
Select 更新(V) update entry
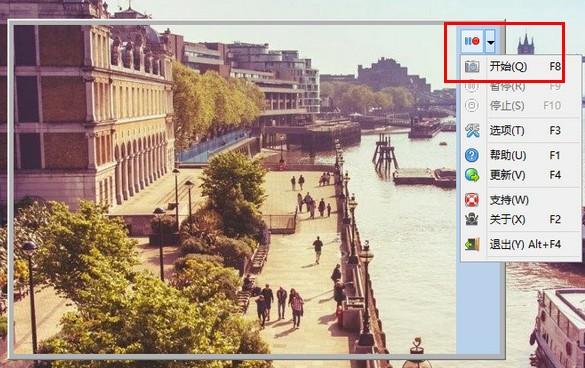coord(521,175)
